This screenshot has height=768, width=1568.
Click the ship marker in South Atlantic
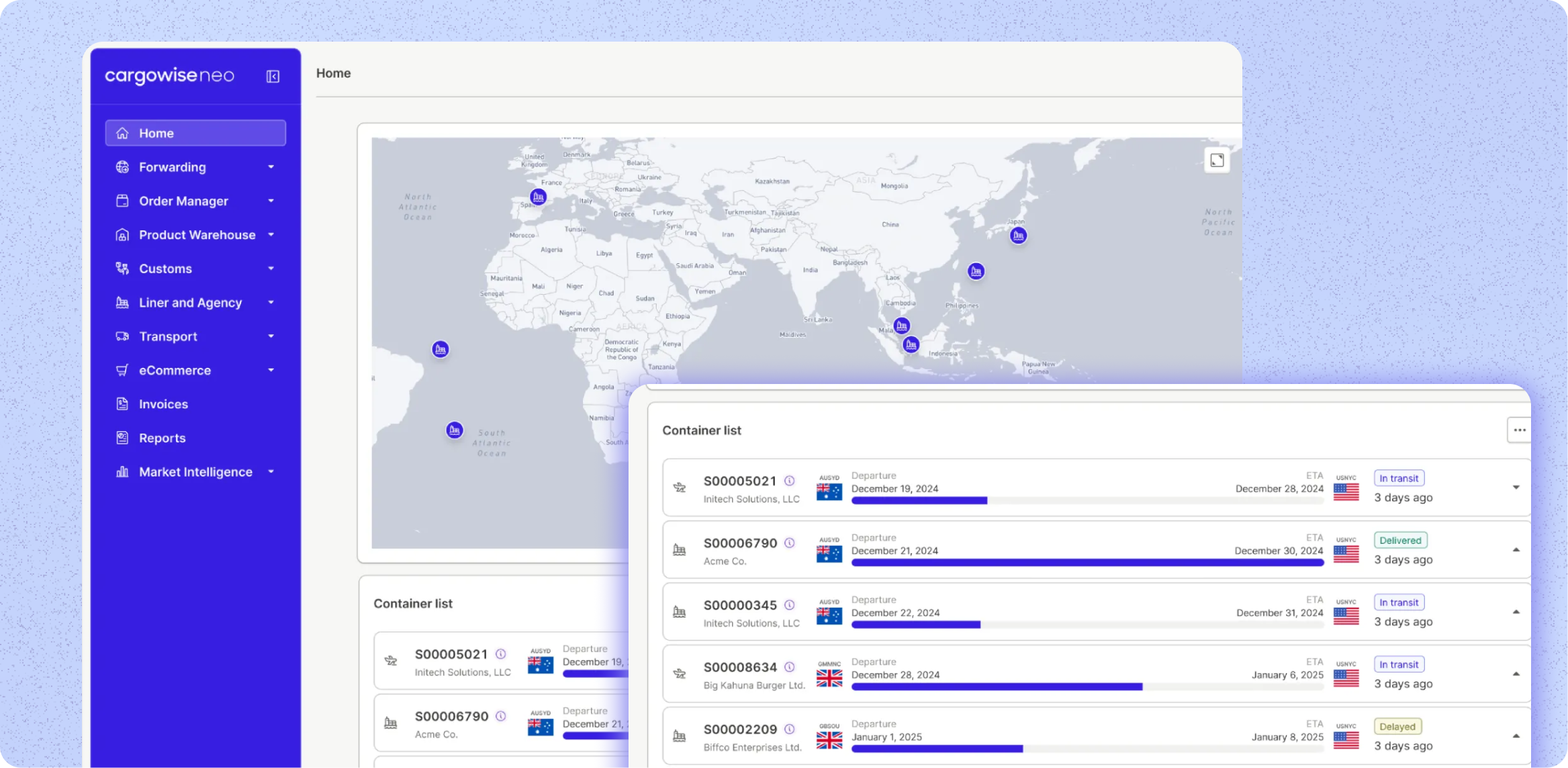(455, 430)
